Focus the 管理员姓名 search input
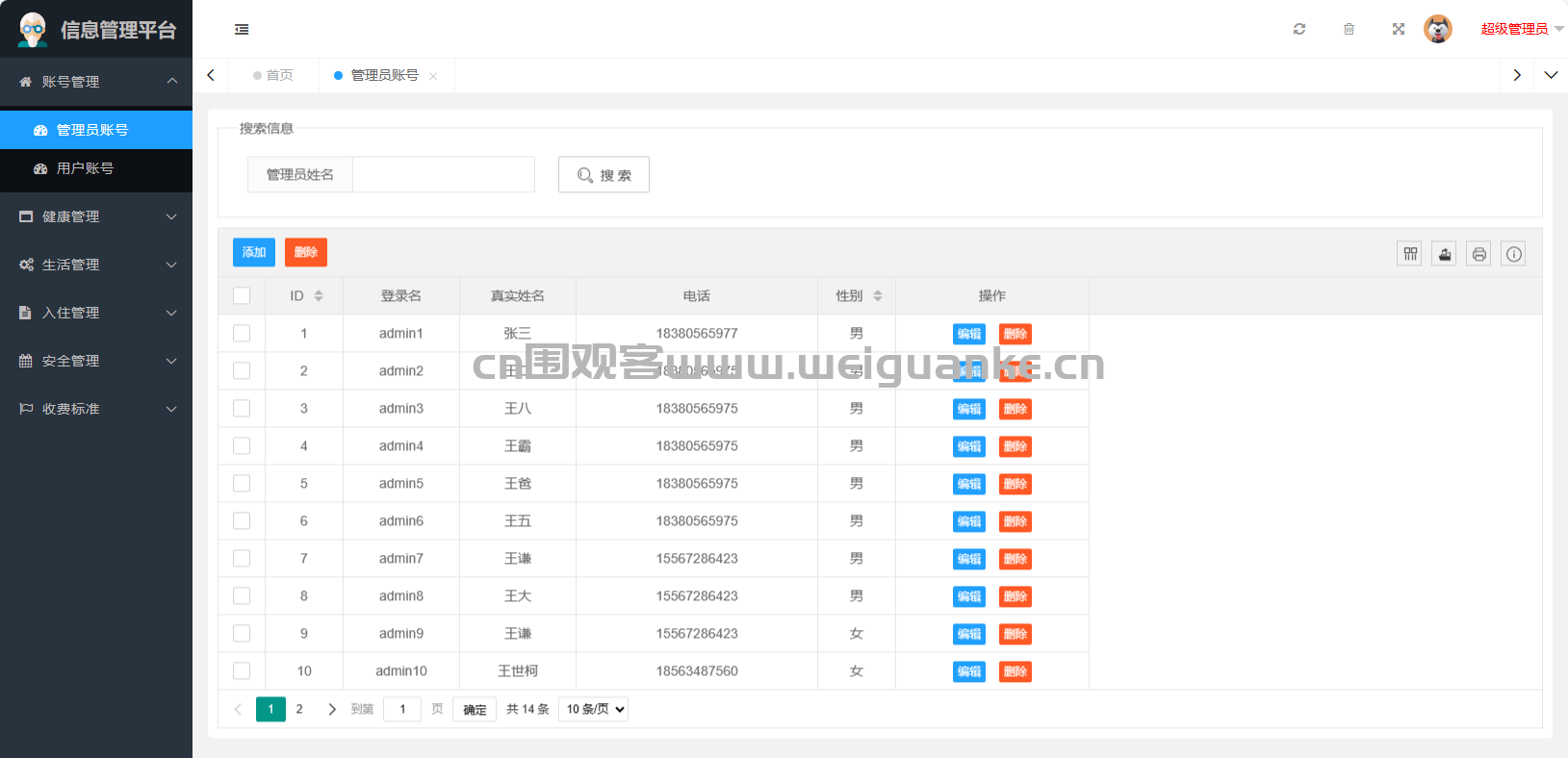This screenshot has height=758, width=1568. coord(444,175)
